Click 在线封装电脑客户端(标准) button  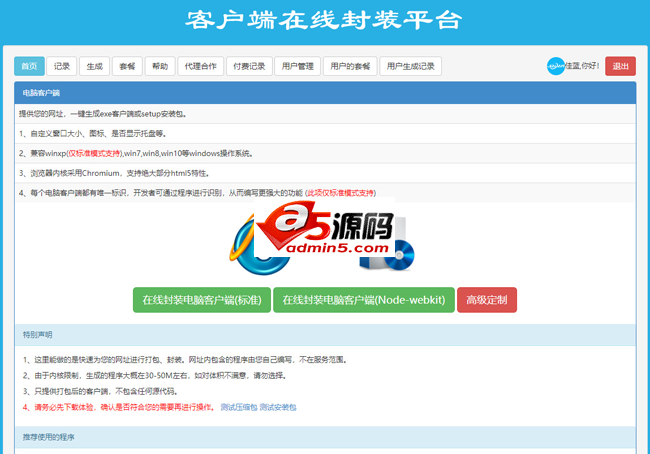coord(202,300)
